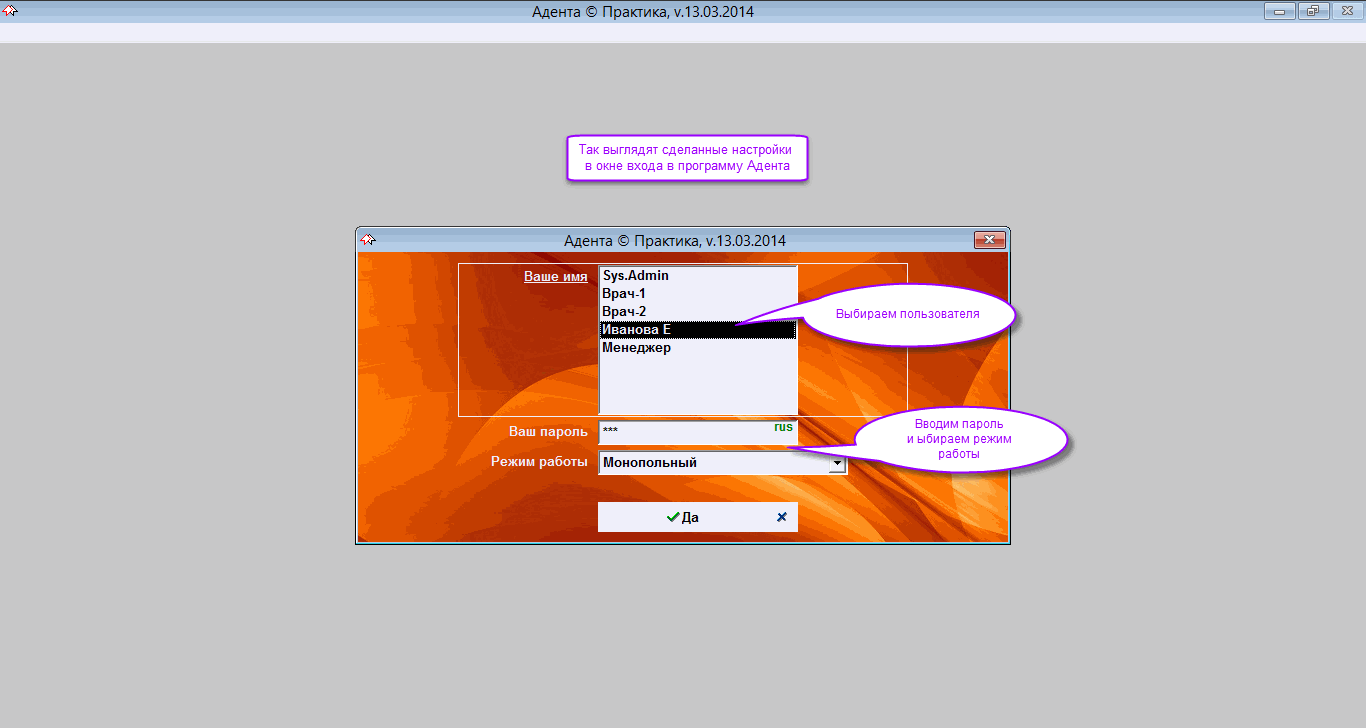Click the green checkmark on Да button

[673, 517]
